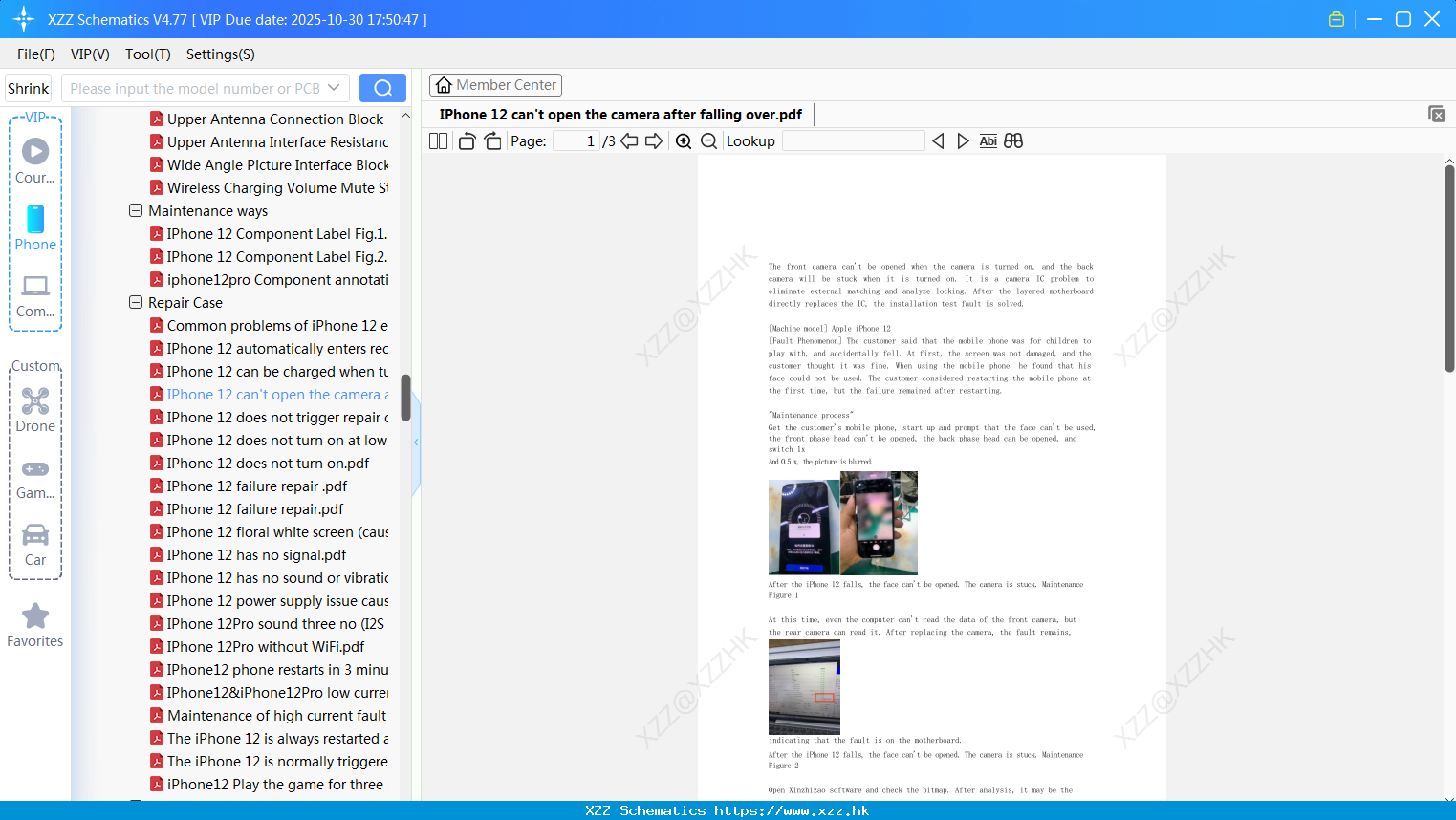Click the XZZ Schematics logo icon
The image size is (1456, 820).
pyautogui.click(x=24, y=19)
